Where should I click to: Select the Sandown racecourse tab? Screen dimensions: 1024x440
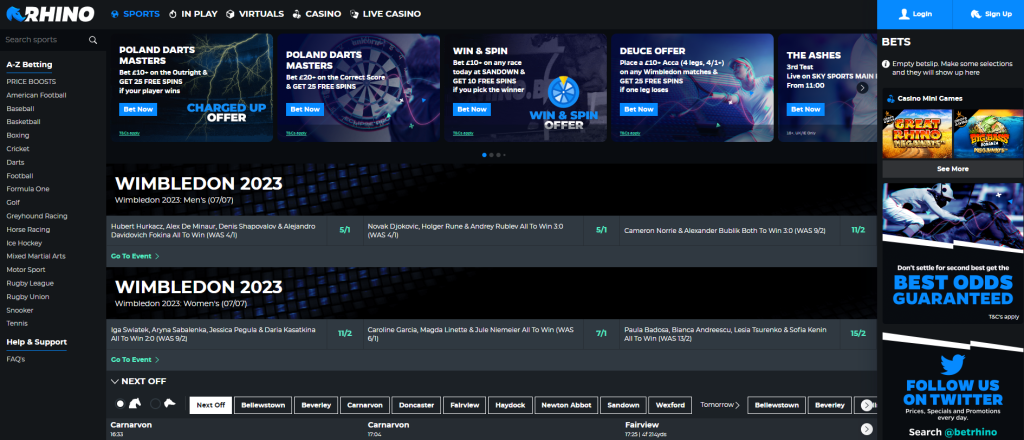tap(623, 405)
